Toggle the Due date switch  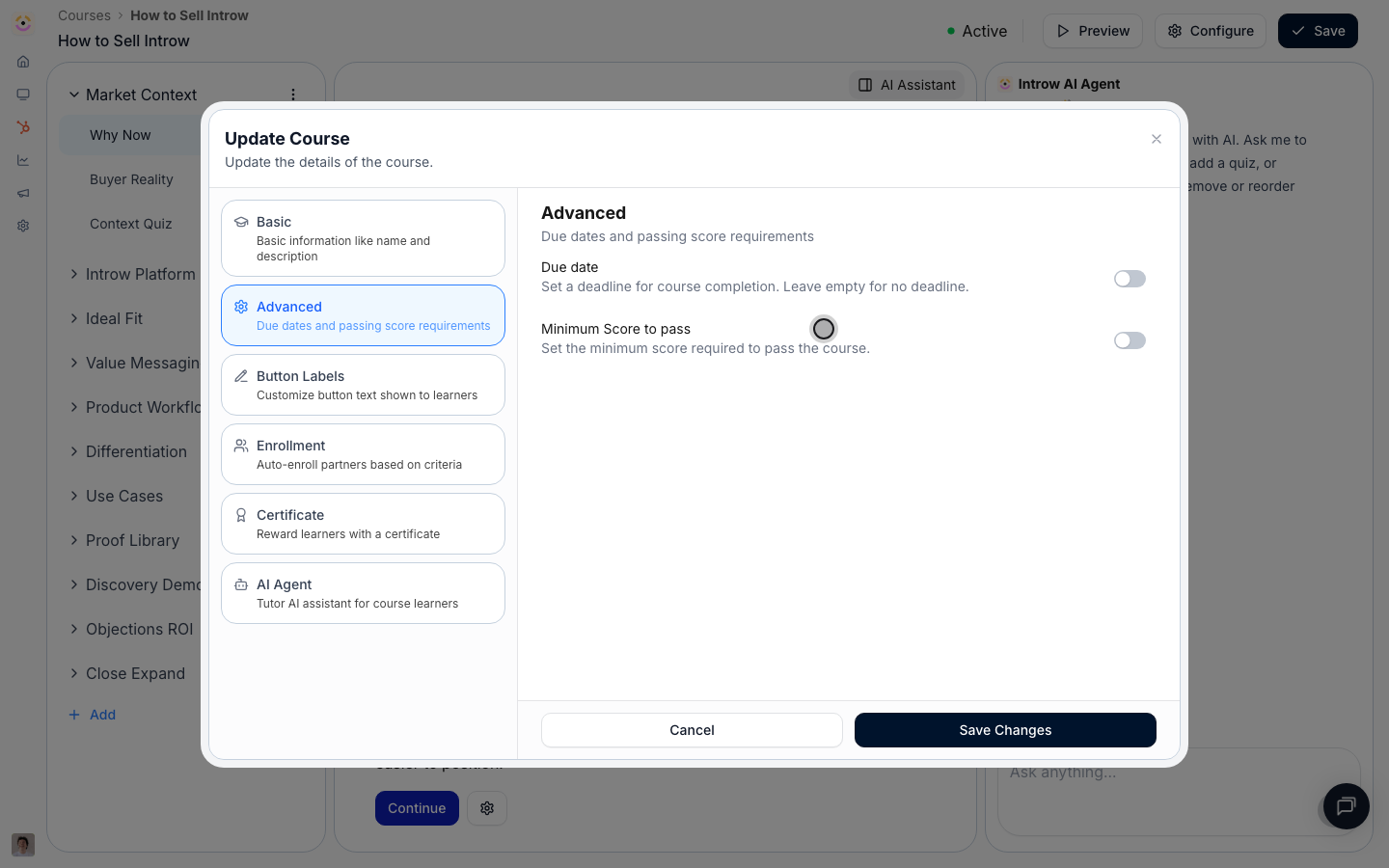[x=1130, y=279]
